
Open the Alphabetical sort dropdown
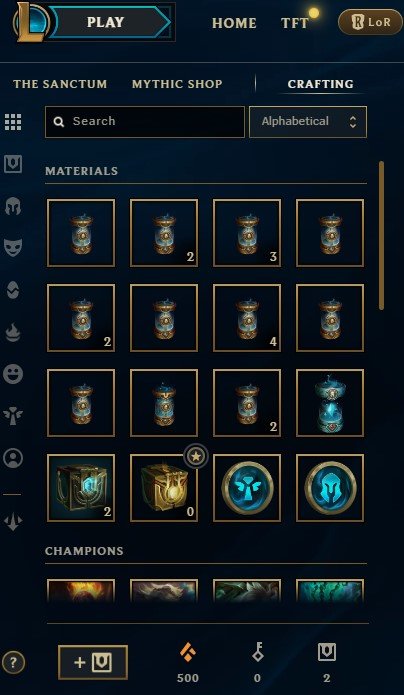308,121
